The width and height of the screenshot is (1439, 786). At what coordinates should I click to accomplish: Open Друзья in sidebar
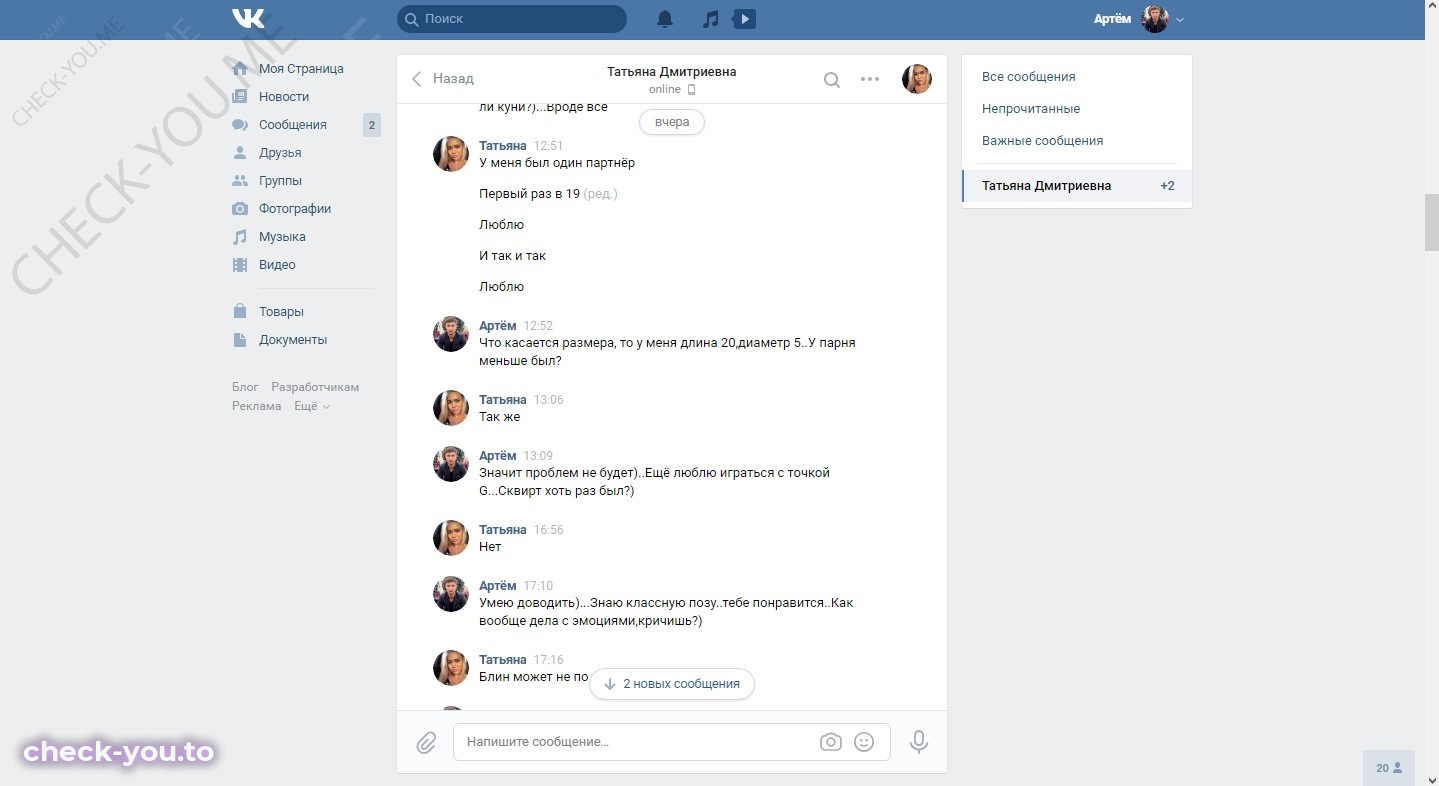[x=280, y=153]
